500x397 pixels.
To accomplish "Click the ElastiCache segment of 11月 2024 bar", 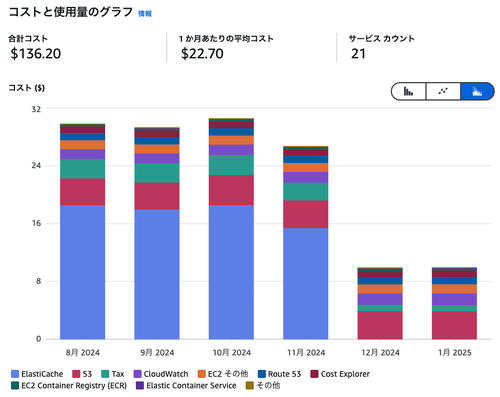I will coord(306,284).
